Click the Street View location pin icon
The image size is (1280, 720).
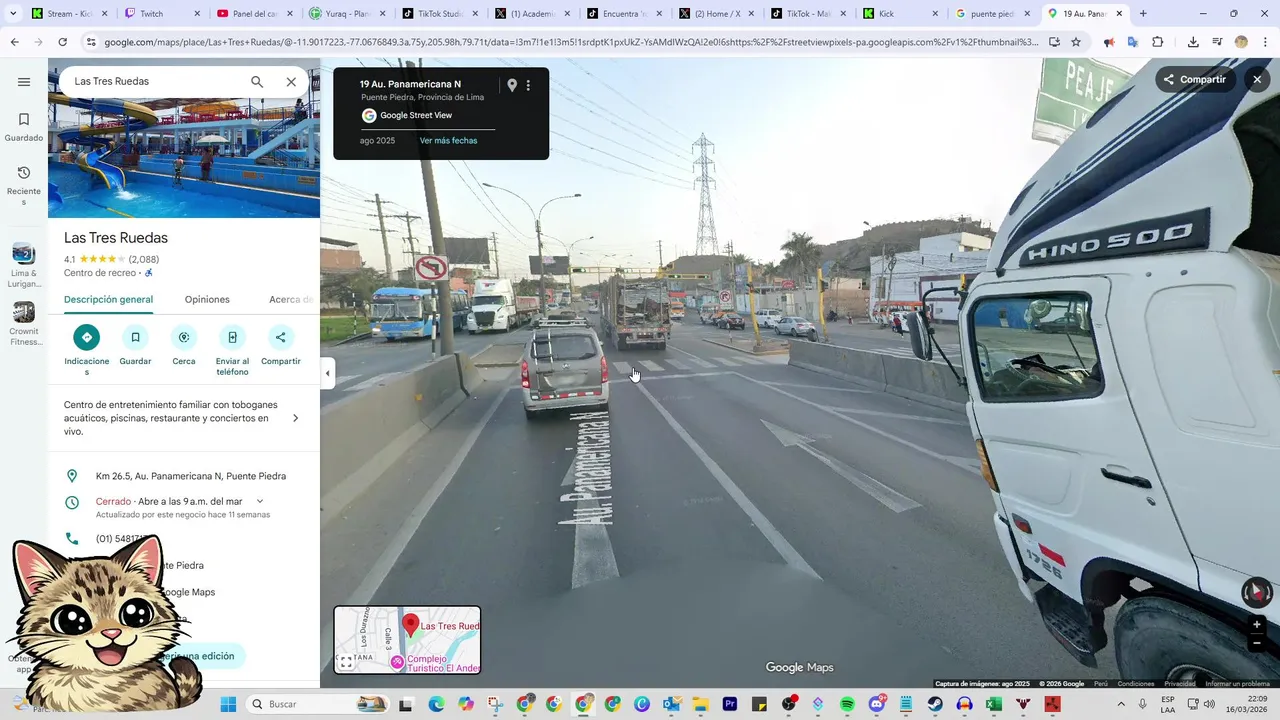(512, 85)
